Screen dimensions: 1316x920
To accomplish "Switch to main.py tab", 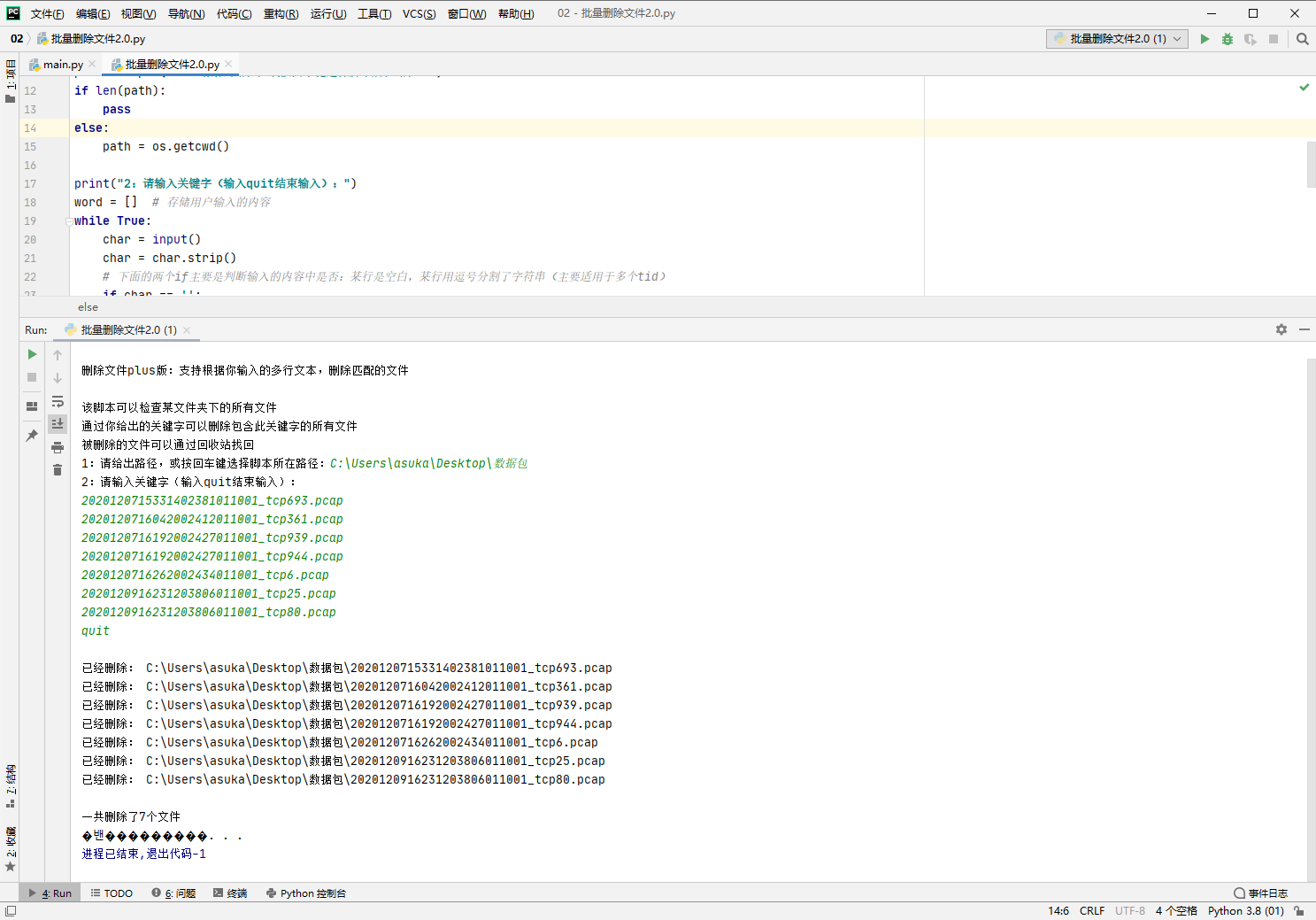I will (x=63, y=65).
